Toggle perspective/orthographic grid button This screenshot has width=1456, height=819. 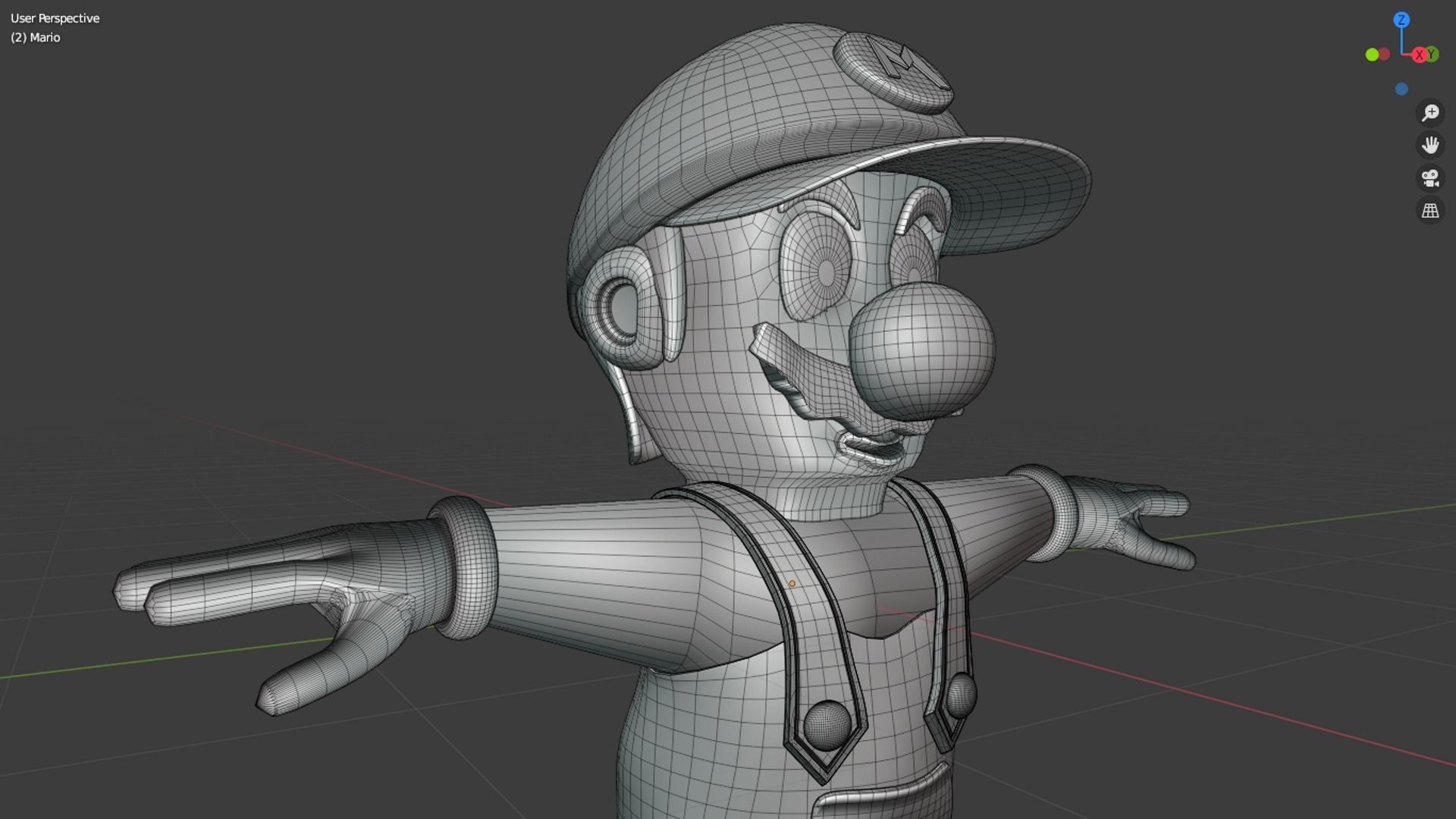pyautogui.click(x=1430, y=211)
